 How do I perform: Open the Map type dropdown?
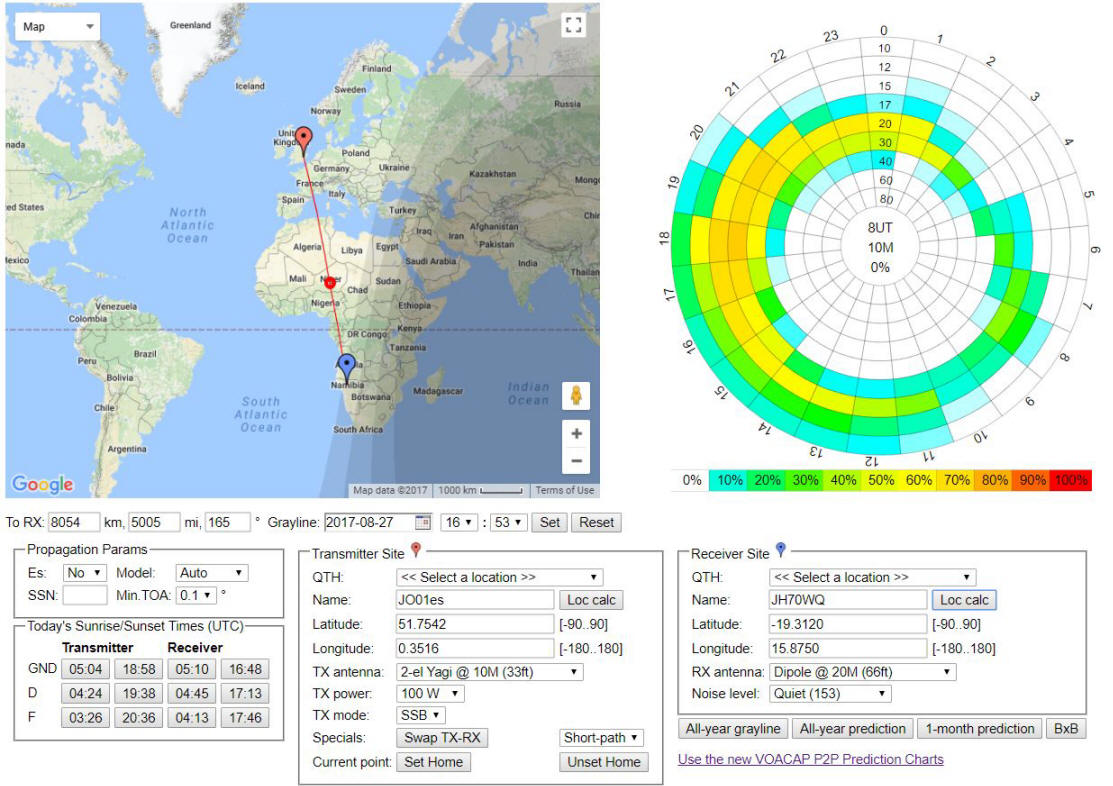(57, 27)
